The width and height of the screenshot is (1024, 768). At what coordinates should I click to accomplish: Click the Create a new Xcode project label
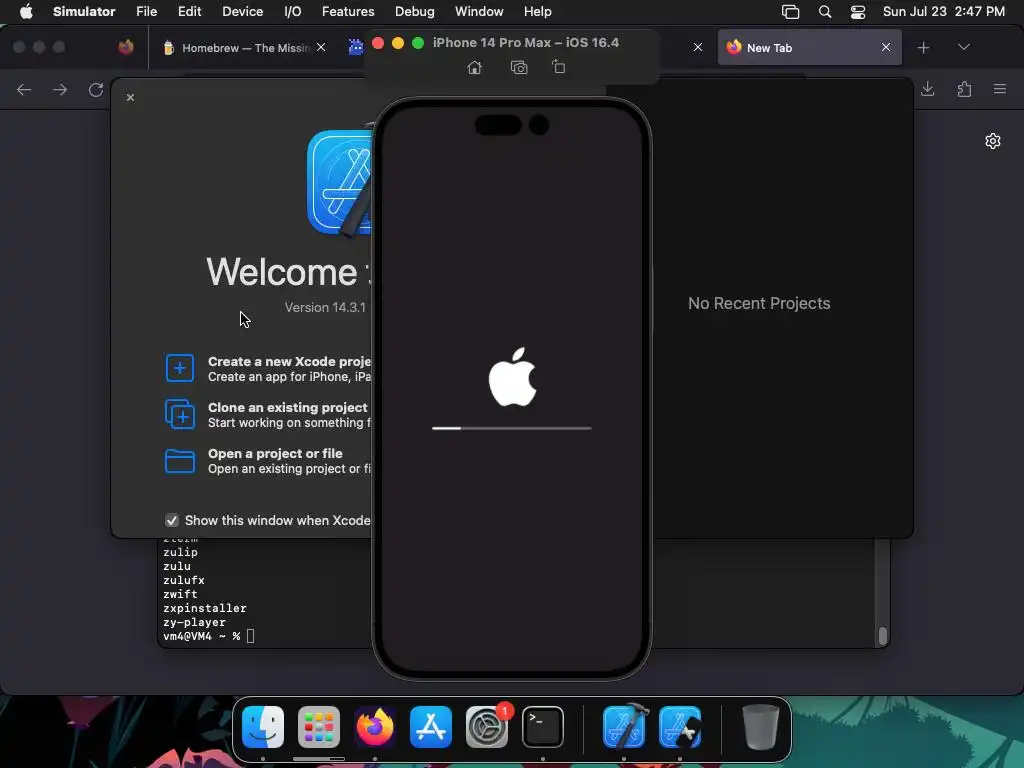(x=289, y=361)
